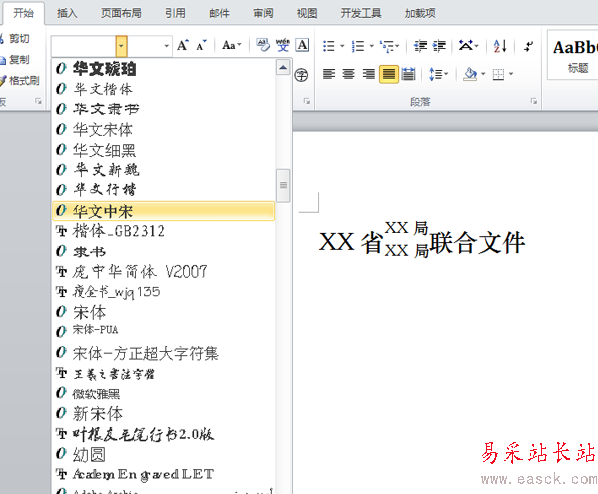Click the 格式刷 format painter button
This screenshot has height=494, width=598.
coord(20,80)
